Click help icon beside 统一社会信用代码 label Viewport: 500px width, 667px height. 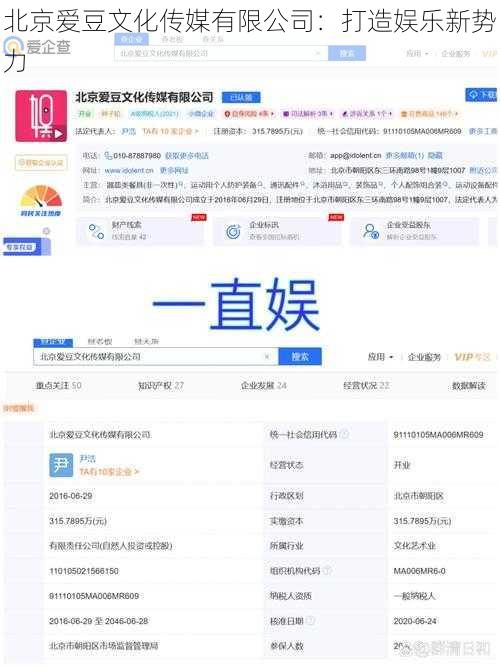pos(345,434)
